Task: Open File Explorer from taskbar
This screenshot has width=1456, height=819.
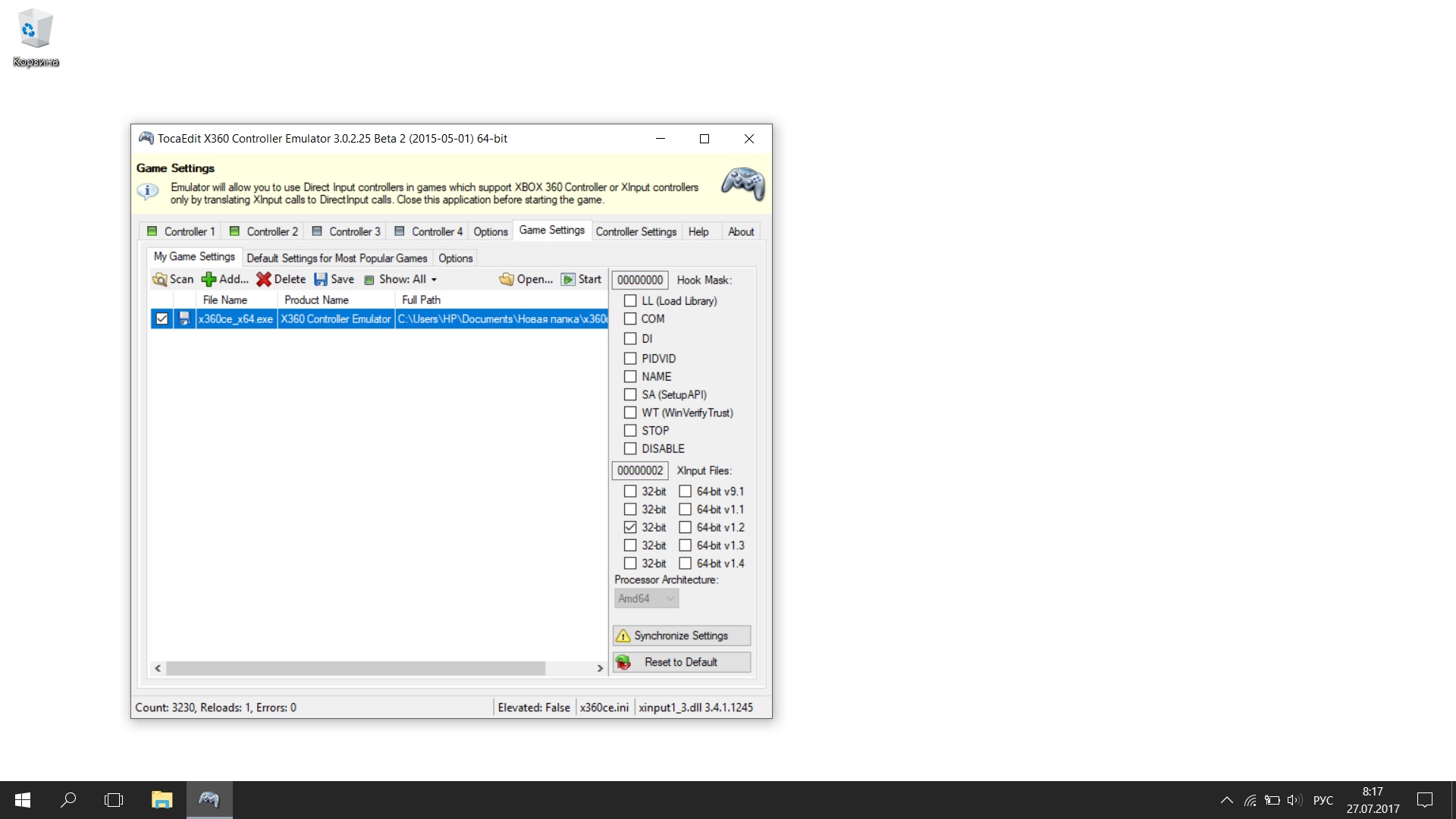Action: point(162,799)
